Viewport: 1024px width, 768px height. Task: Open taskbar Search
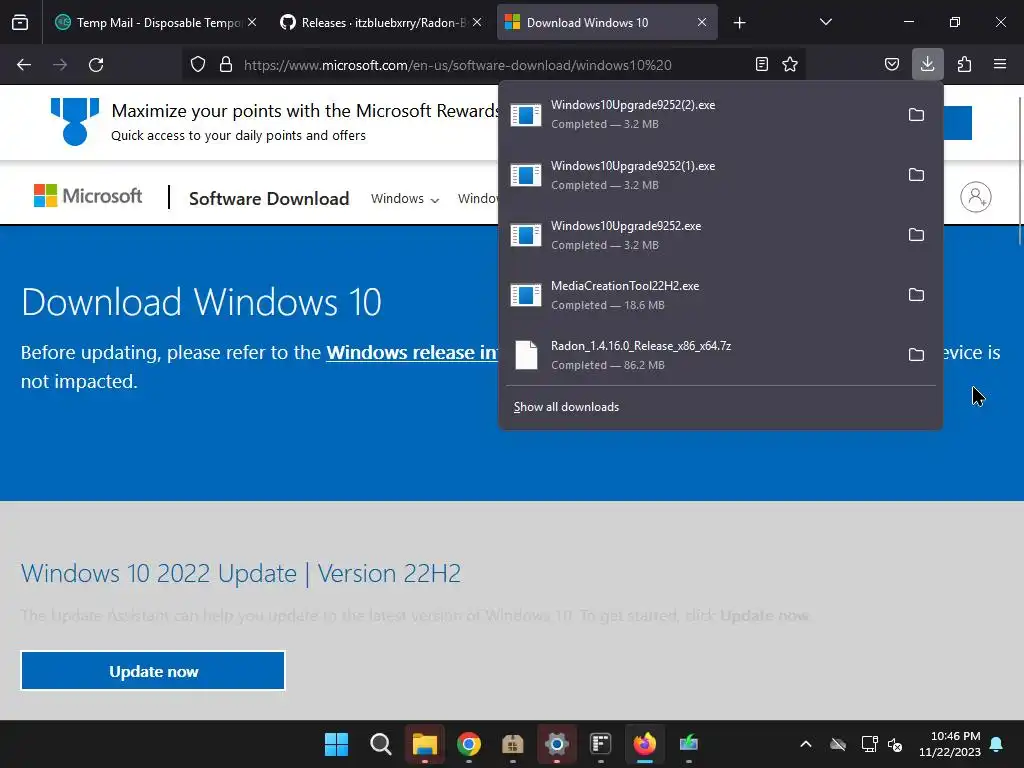coord(380,744)
